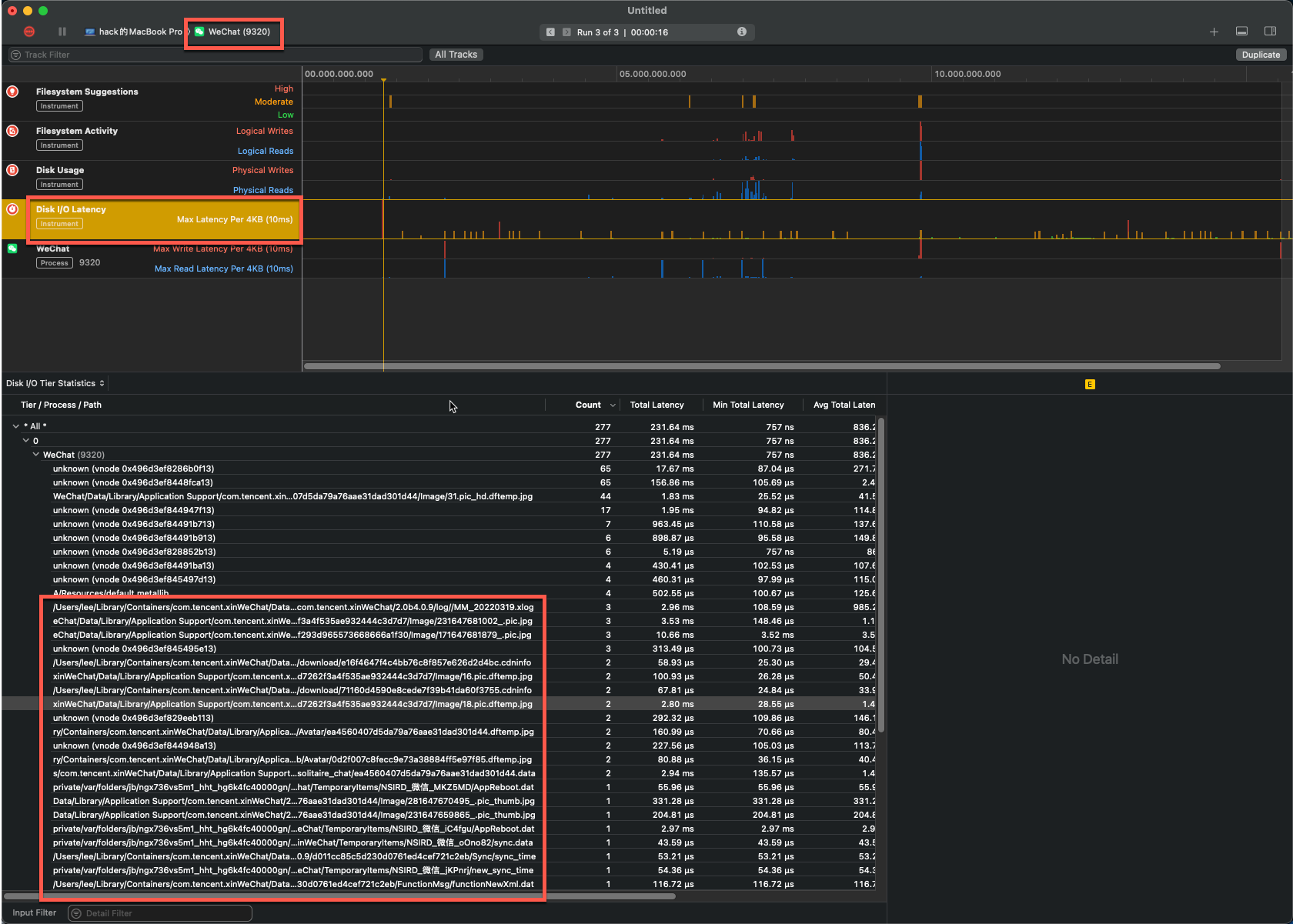Screen dimensions: 1293x924
Task: Go to the previous run arrow
Action: [x=550, y=32]
